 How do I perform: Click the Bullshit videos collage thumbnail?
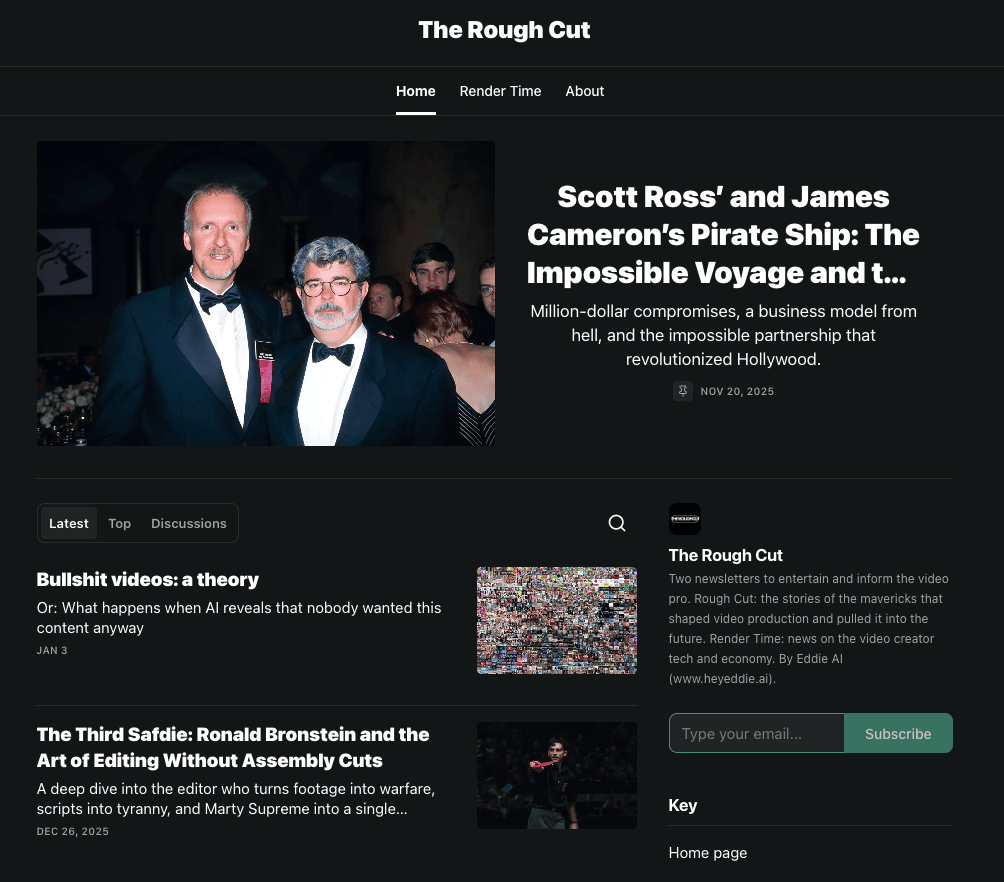coord(556,620)
